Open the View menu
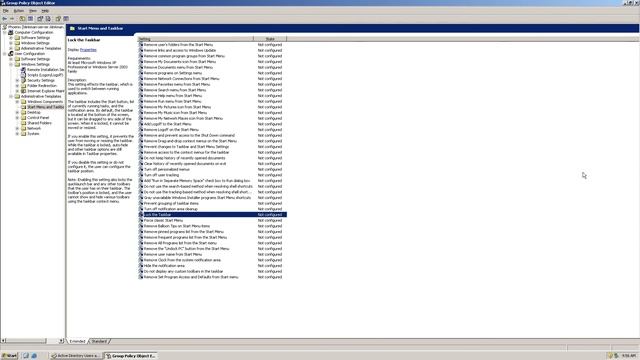 pyautogui.click(x=33, y=11)
